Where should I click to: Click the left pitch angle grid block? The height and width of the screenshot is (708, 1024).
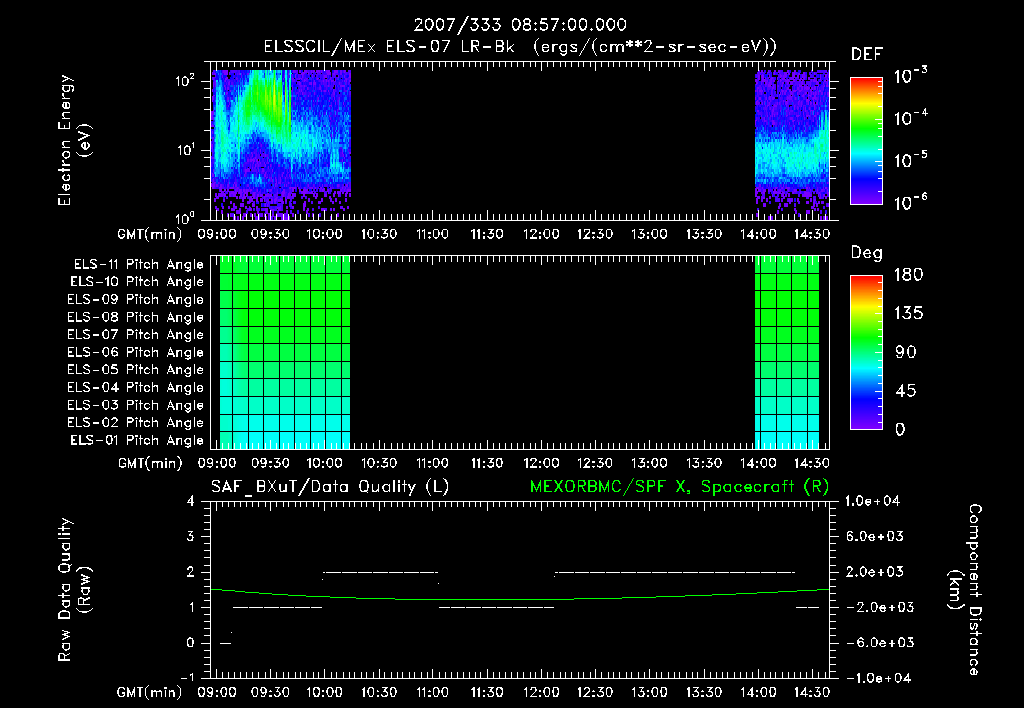coord(285,352)
